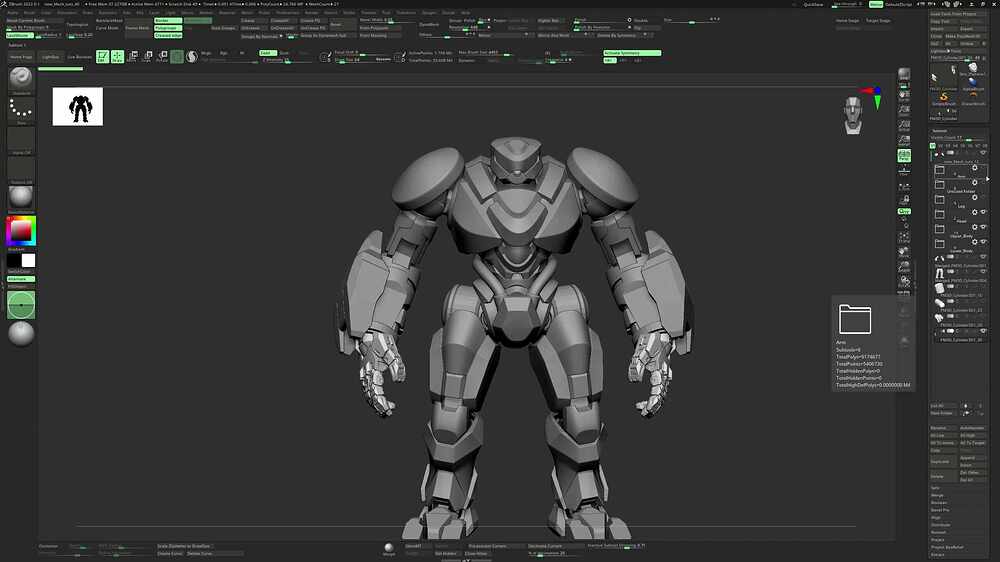Open the current brush thumbnail
The height and width of the screenshot is (562, 1000).
click(21, 78)
